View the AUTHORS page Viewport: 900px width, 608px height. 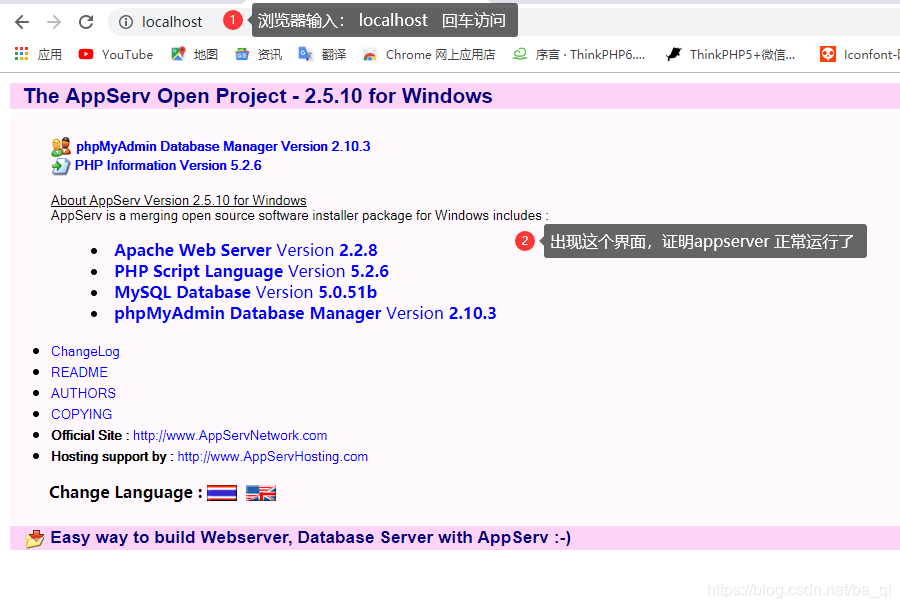point(83,393)
